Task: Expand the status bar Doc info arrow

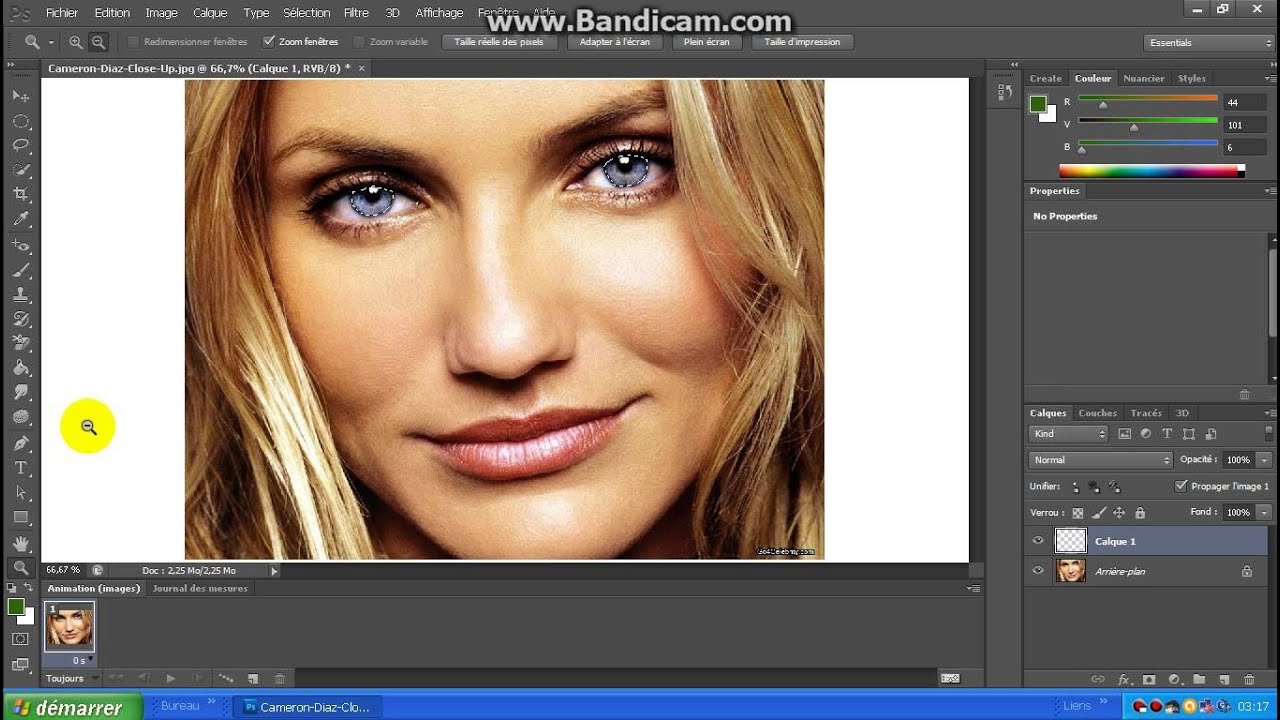Action: [x=274, y=571]
